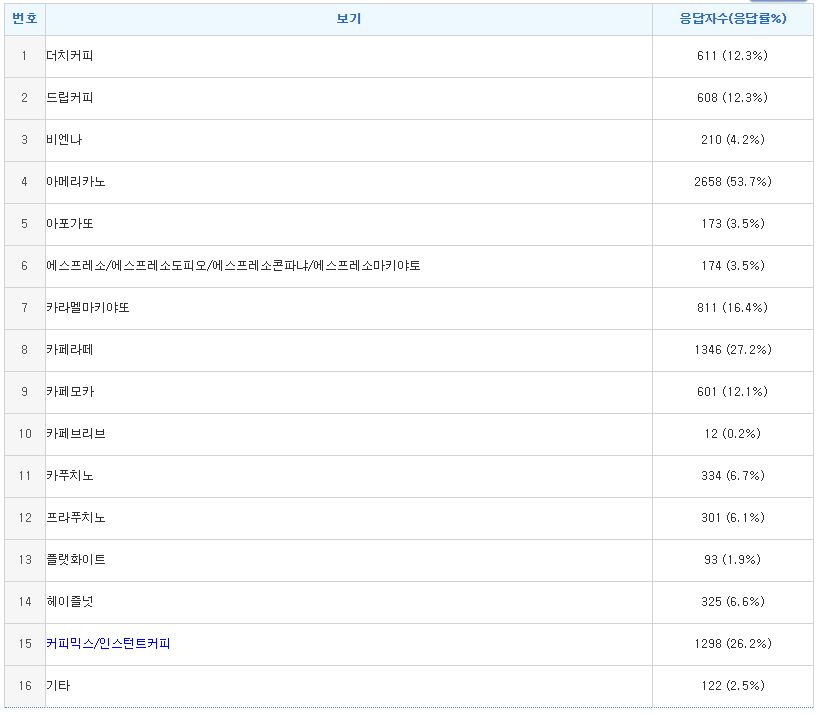Select the value 174 (3.5%)
820x714 pixels.
click(x=733, y=265)
